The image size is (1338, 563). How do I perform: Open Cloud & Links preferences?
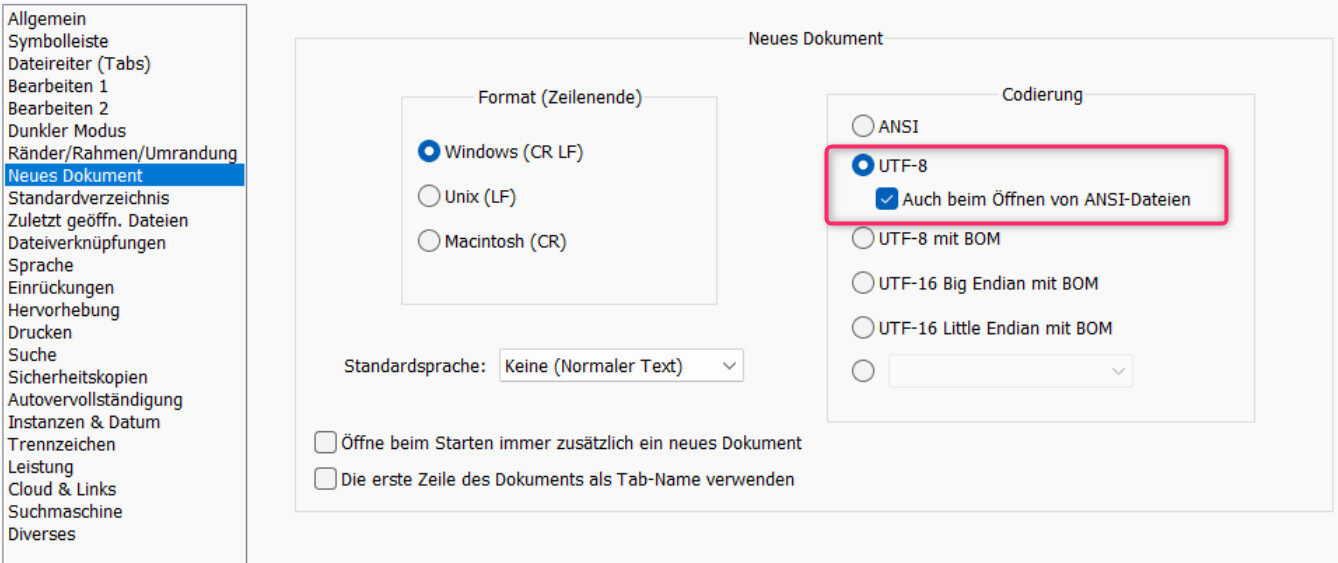click(62, 489)
